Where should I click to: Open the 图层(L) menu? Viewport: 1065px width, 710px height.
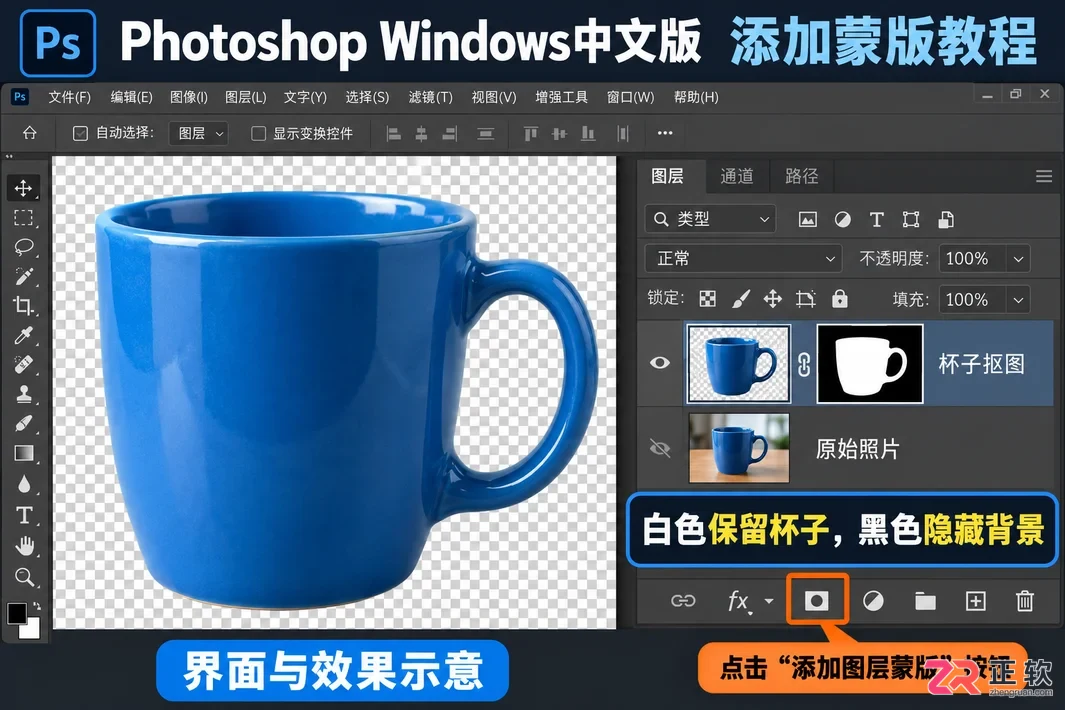(x=246, y=97)
